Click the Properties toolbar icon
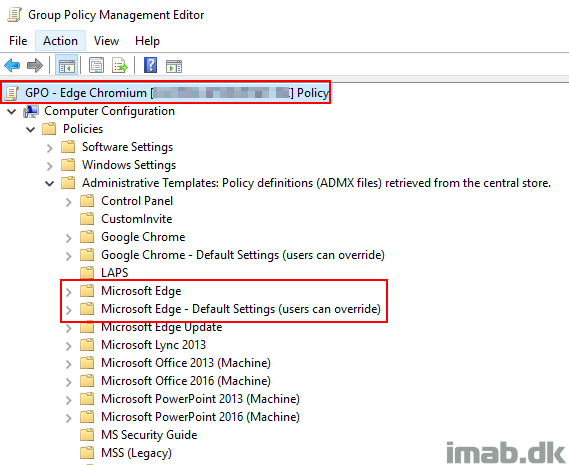The height and width of the screenshot is (465, 569). click(x=96, y=66)
